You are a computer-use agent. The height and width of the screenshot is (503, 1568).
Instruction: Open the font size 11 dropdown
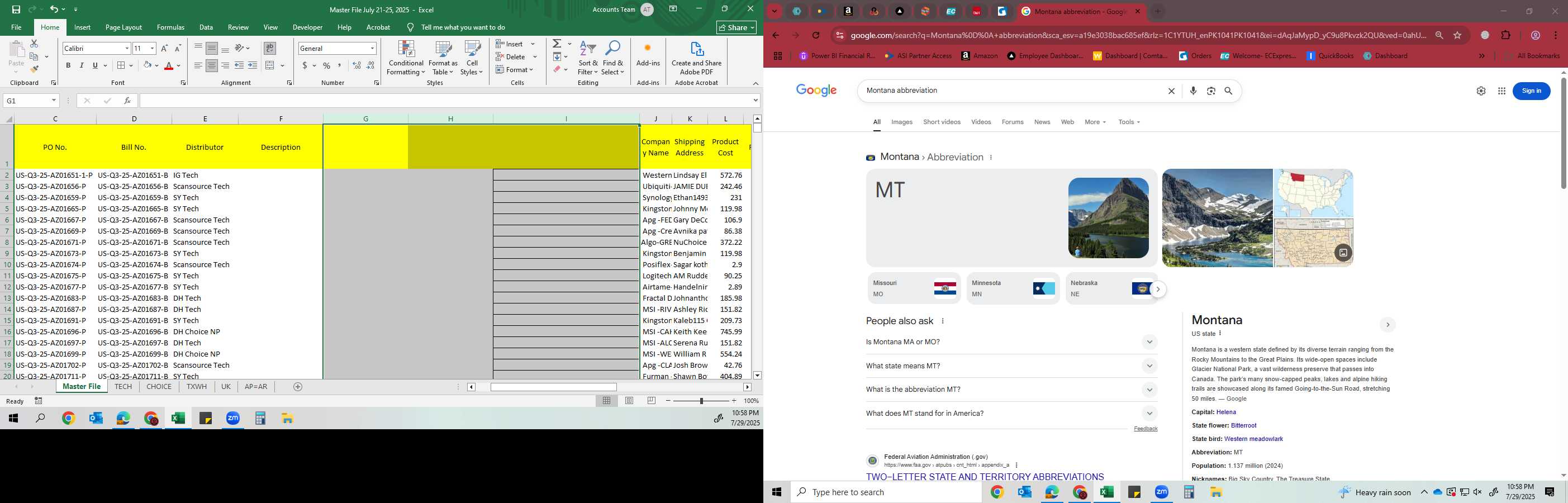tap(152, 48)
